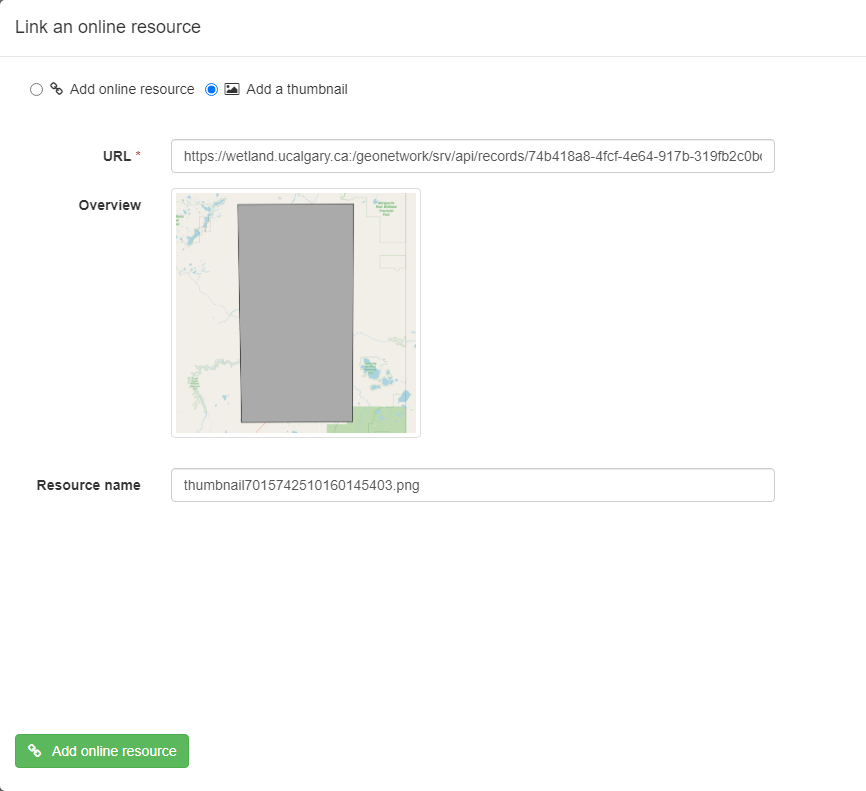Click the green "Add online resource" button
866x791 pixels.
tap(102, 751)
